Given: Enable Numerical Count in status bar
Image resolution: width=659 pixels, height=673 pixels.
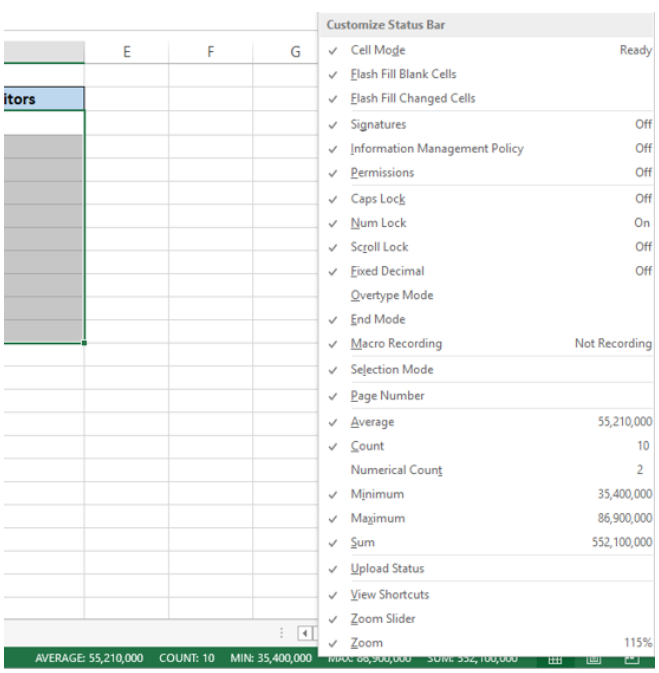Looking at the screenshot, I should pyautogui.click(x=487, y=470).
